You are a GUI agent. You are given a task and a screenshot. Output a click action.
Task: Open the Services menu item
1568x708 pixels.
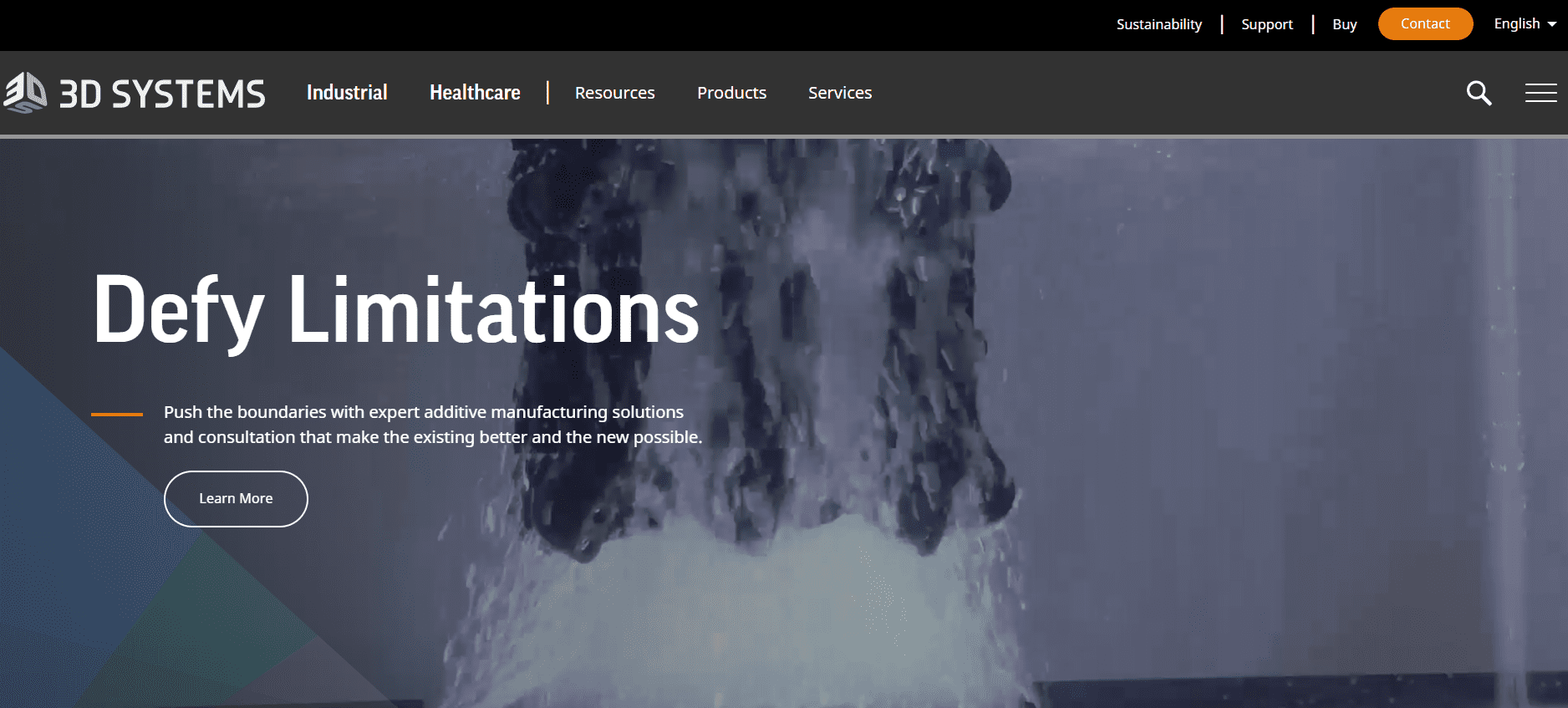840,93
